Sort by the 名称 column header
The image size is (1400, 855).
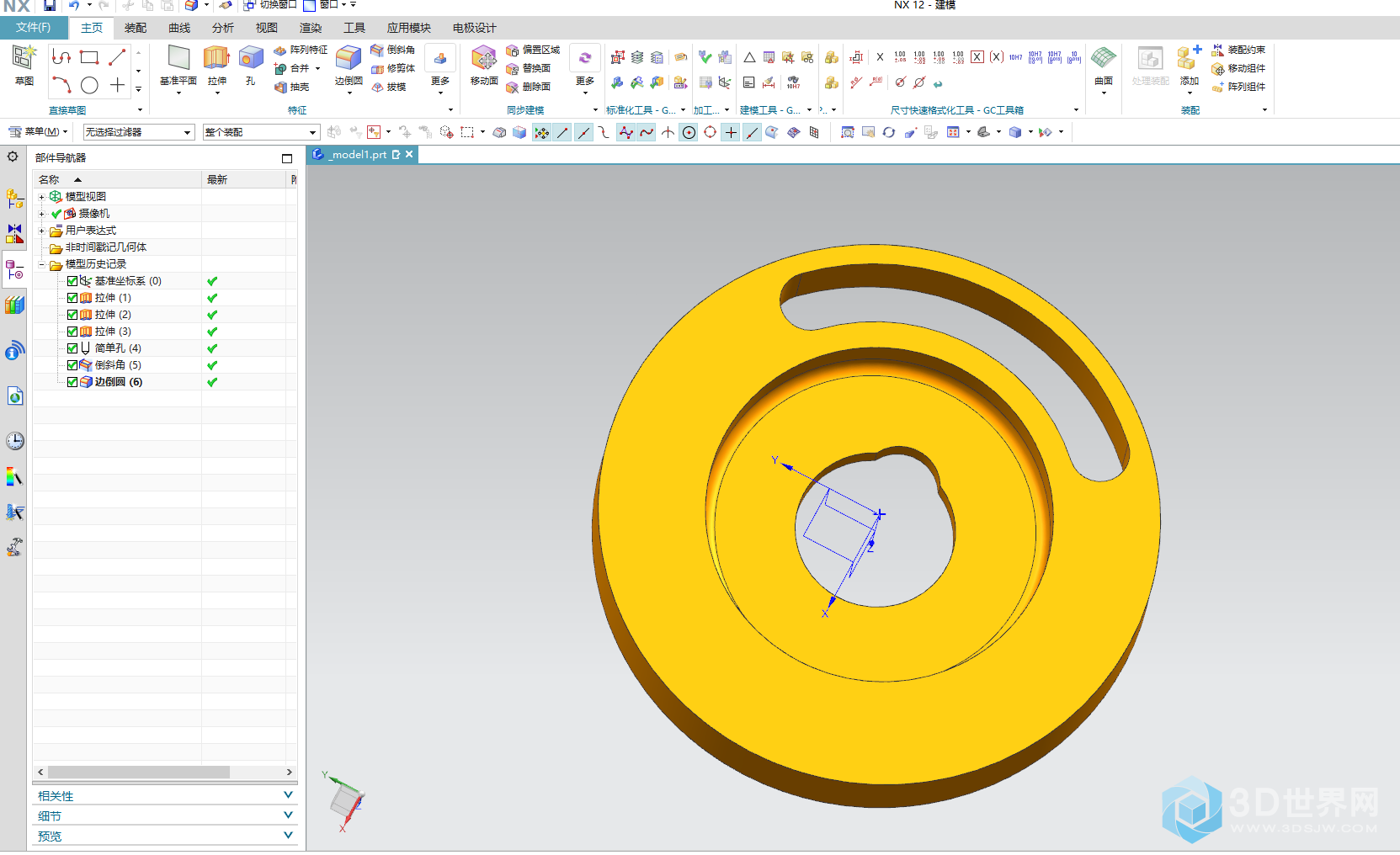[117, 179]
